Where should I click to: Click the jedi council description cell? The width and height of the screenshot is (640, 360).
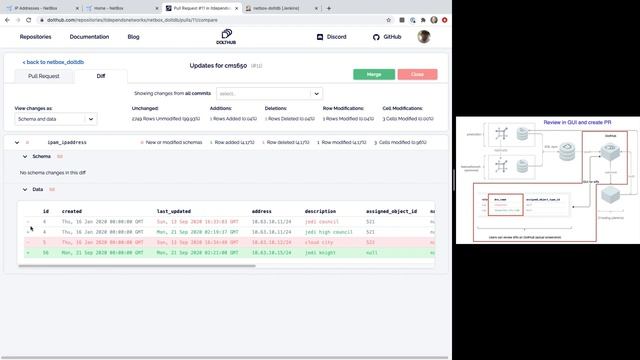coord(322,222)
